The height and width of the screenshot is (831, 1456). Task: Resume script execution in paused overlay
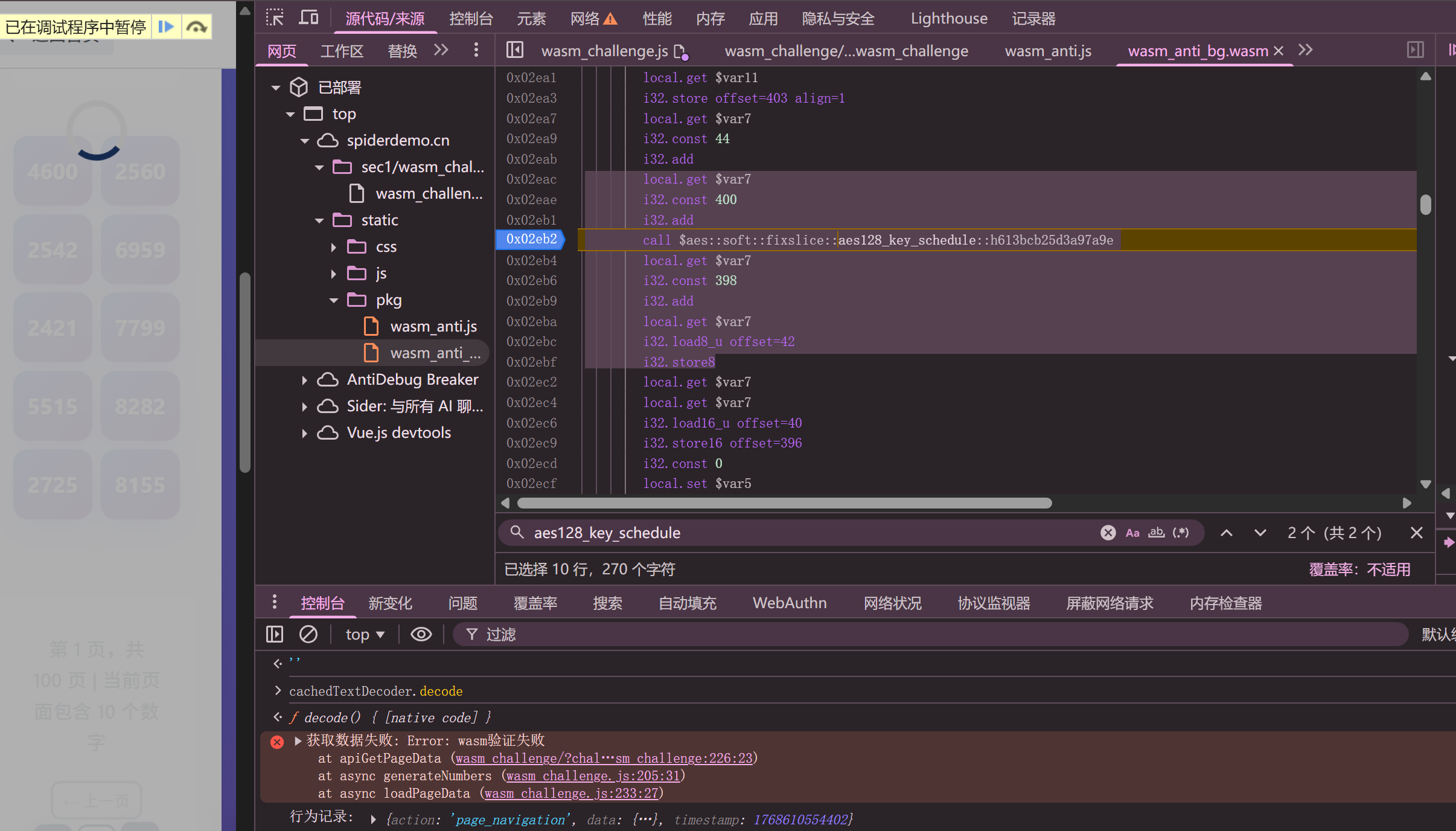click(x=165, y=27)
